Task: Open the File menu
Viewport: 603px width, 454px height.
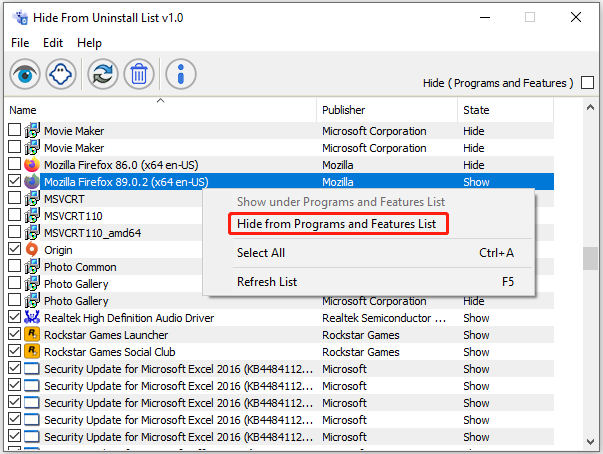Action: (x=20, y=43)
